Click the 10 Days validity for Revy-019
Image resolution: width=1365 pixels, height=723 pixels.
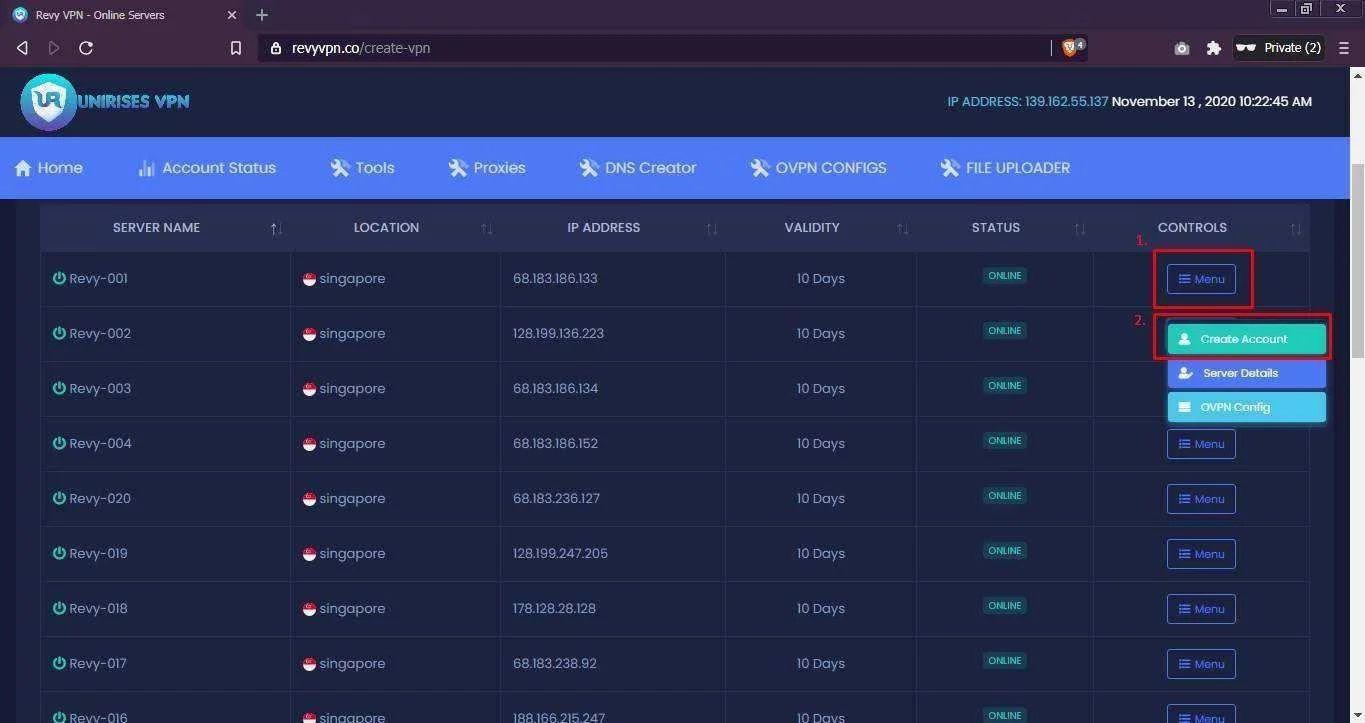821,554
